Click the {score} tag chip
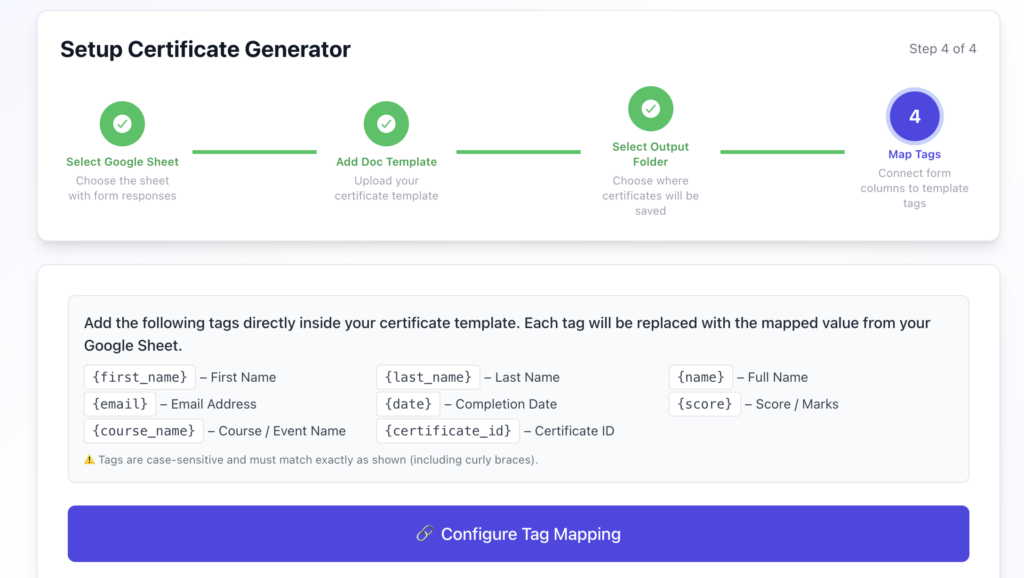 (704, 404)
